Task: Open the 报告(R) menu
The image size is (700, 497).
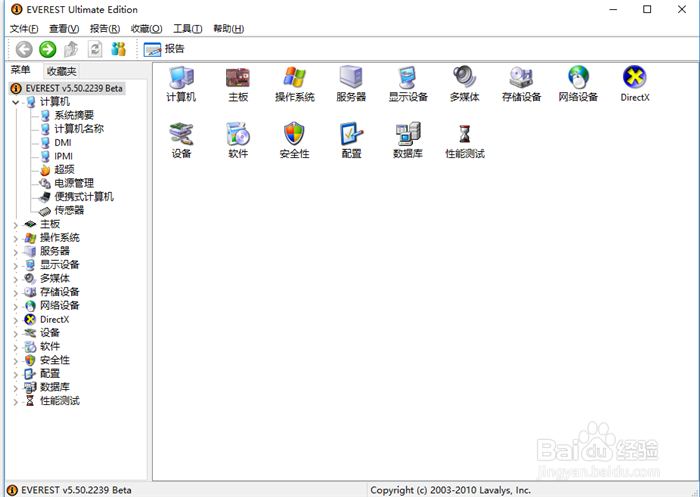Action: click(105, 29)
